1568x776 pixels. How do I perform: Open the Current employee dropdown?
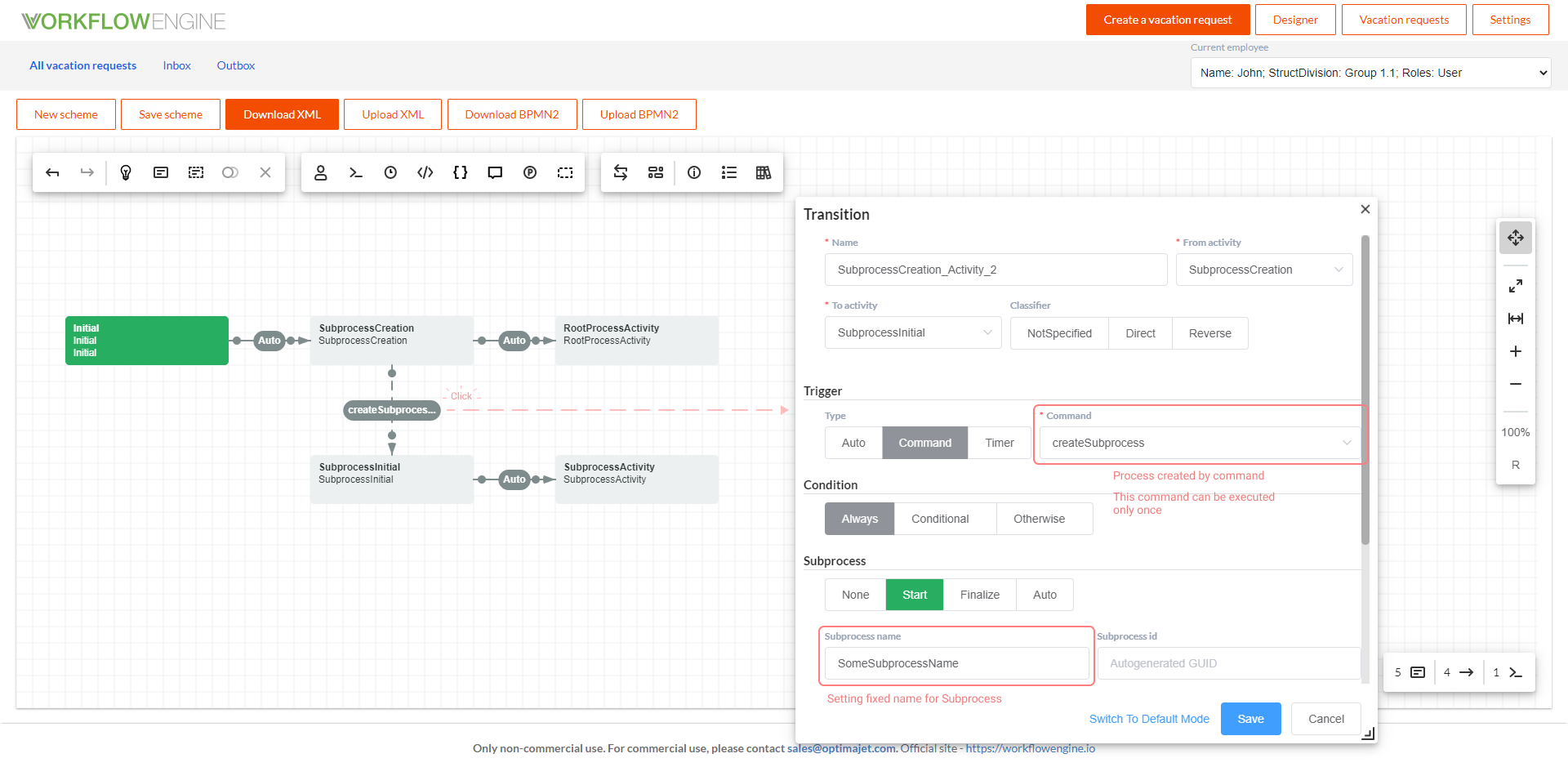1370,73
